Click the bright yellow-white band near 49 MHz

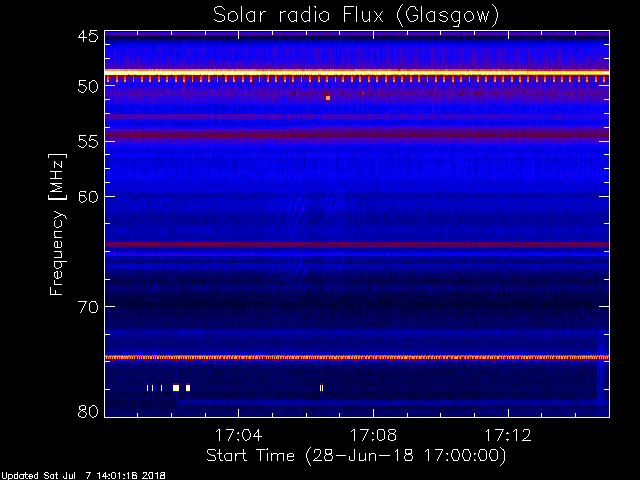tap(357, 72)
